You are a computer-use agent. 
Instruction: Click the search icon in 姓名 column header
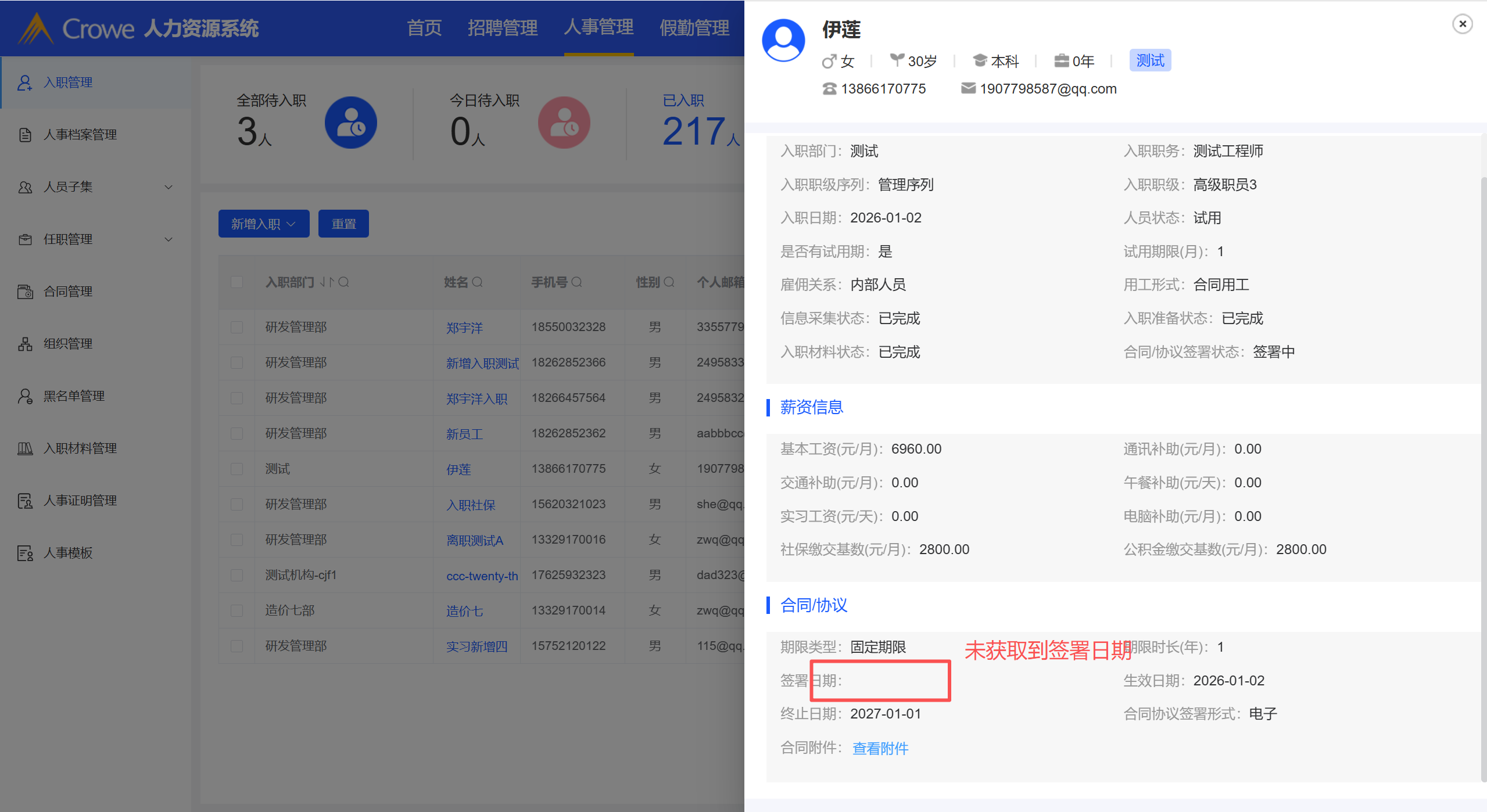[x=477, y=282]
